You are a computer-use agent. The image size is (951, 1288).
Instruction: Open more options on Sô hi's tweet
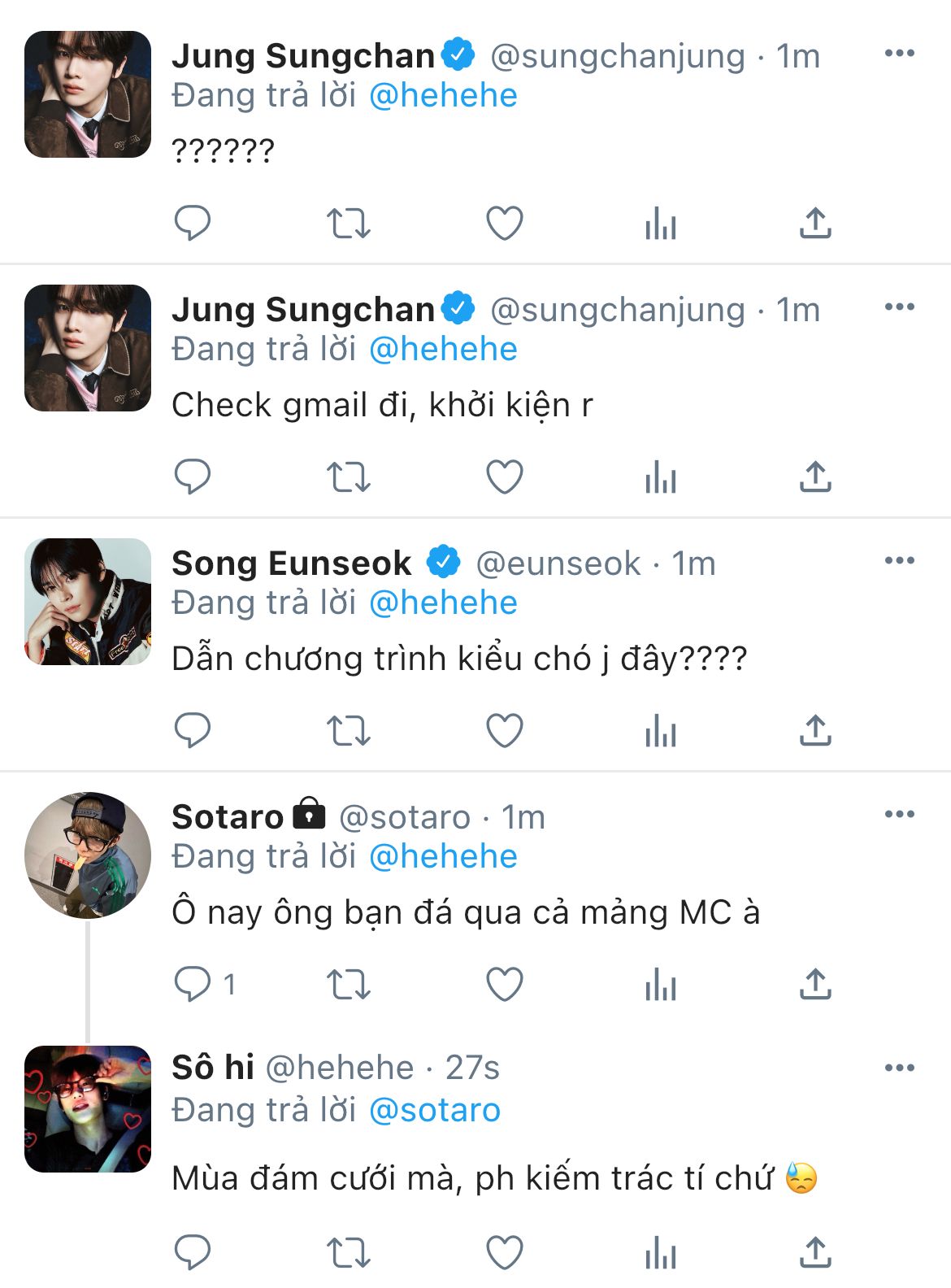tap(899, 1068)
